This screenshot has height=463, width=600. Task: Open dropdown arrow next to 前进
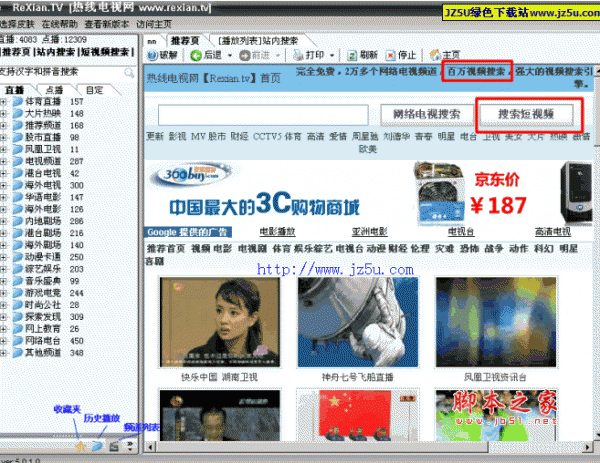click(x=278, y=56)
